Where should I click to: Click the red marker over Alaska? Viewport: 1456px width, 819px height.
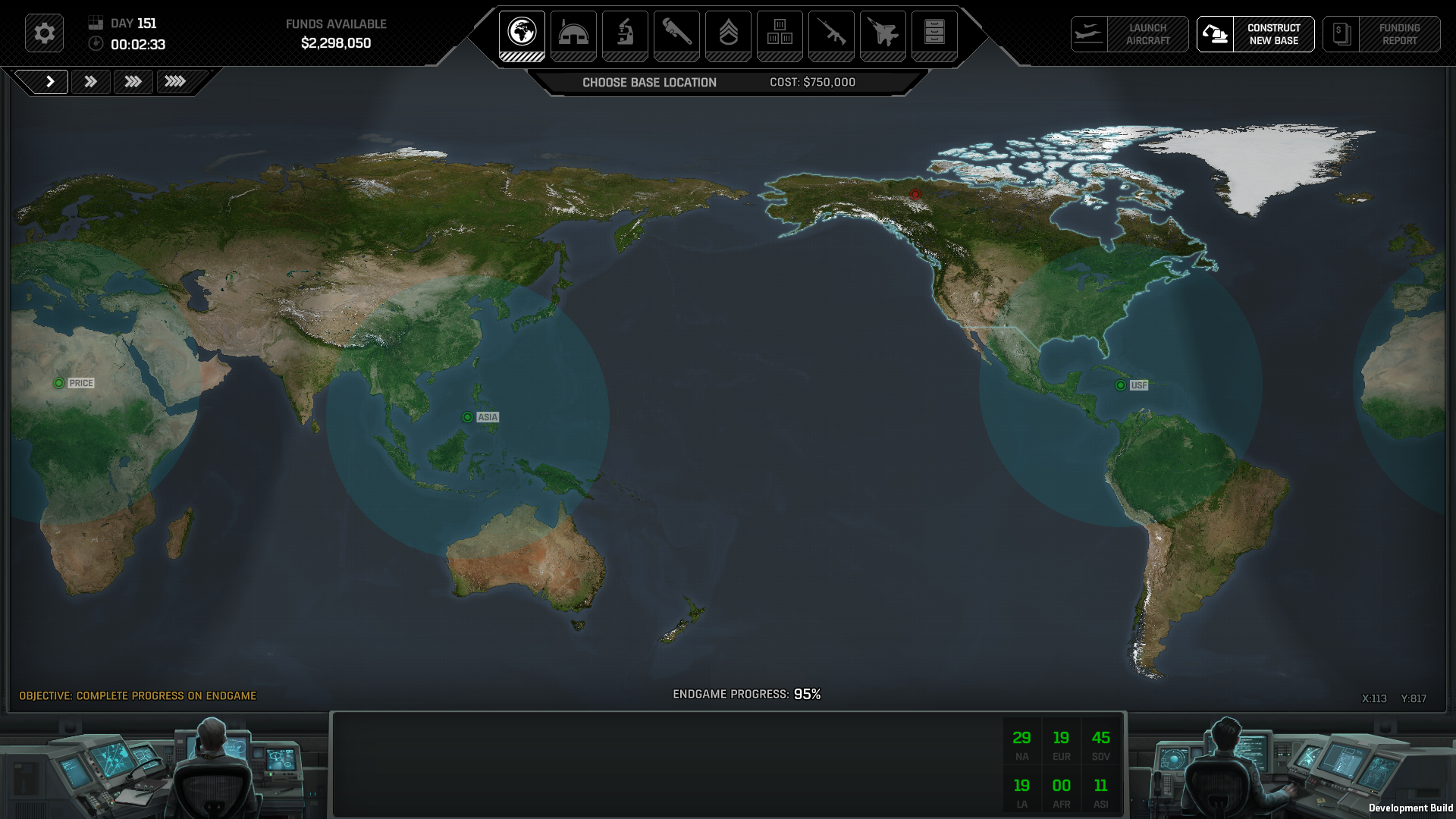coord(915,194)
